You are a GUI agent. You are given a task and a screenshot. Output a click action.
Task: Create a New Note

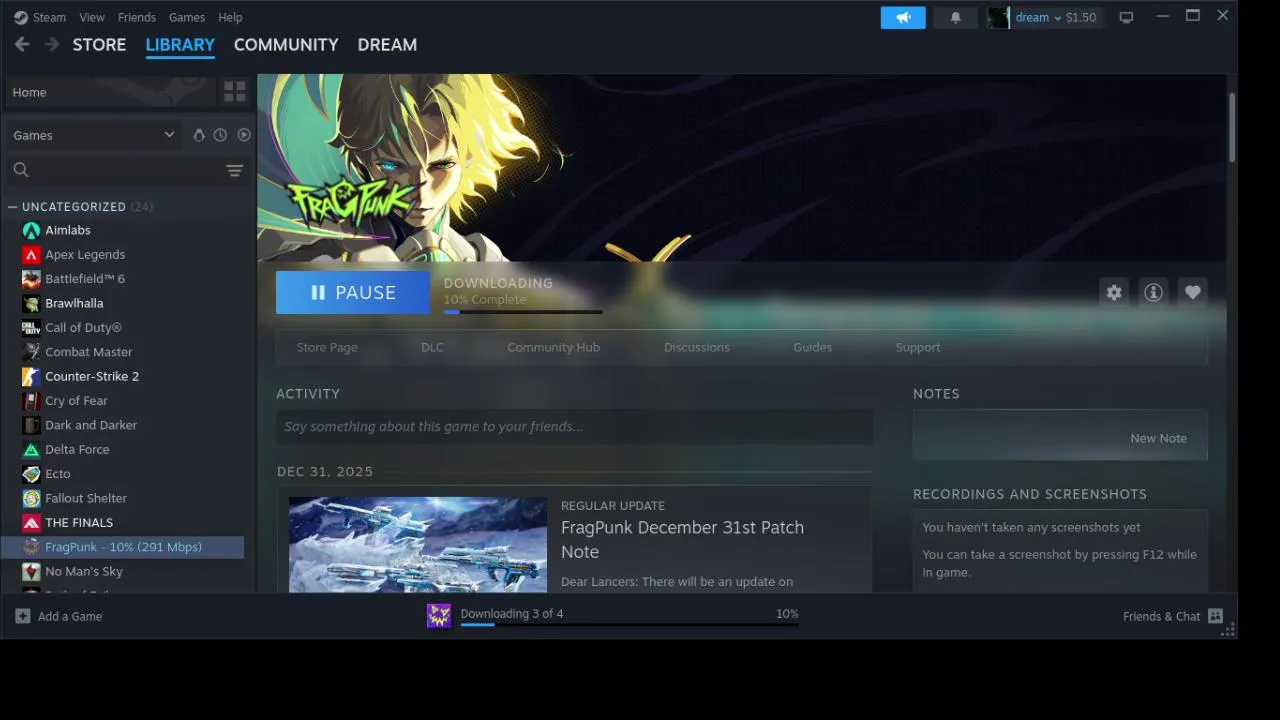coord(1158,438)
